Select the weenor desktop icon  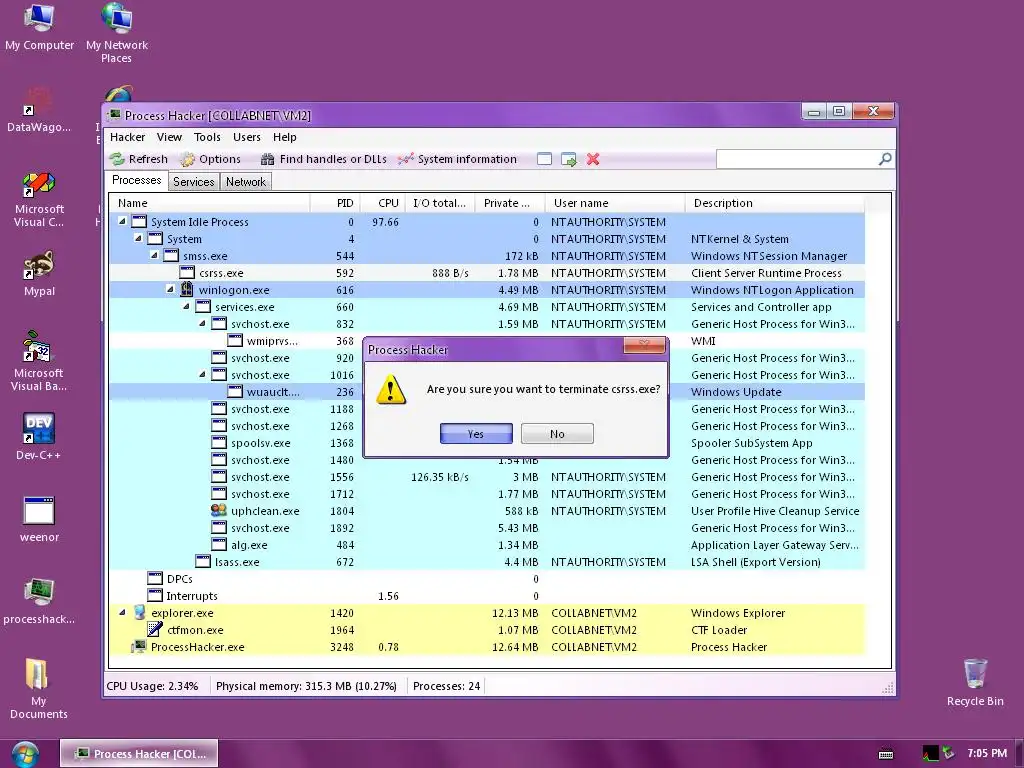39,519
